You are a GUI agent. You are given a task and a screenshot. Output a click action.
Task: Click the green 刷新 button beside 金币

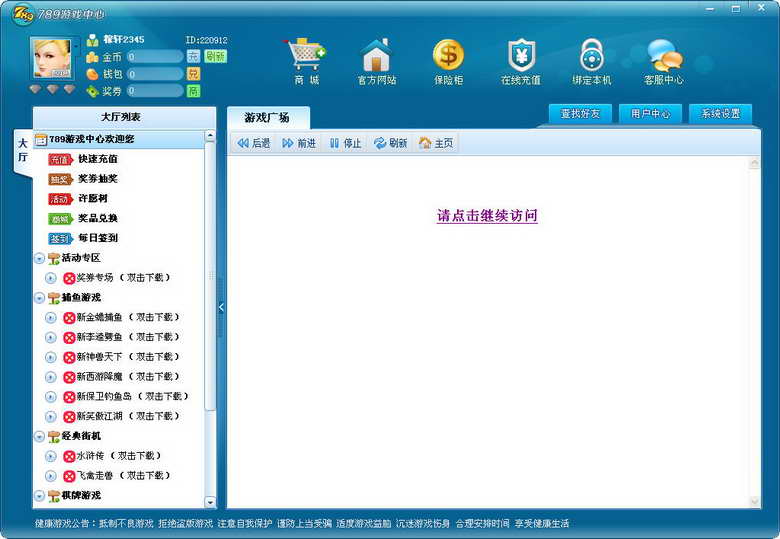tap(215, 56)
